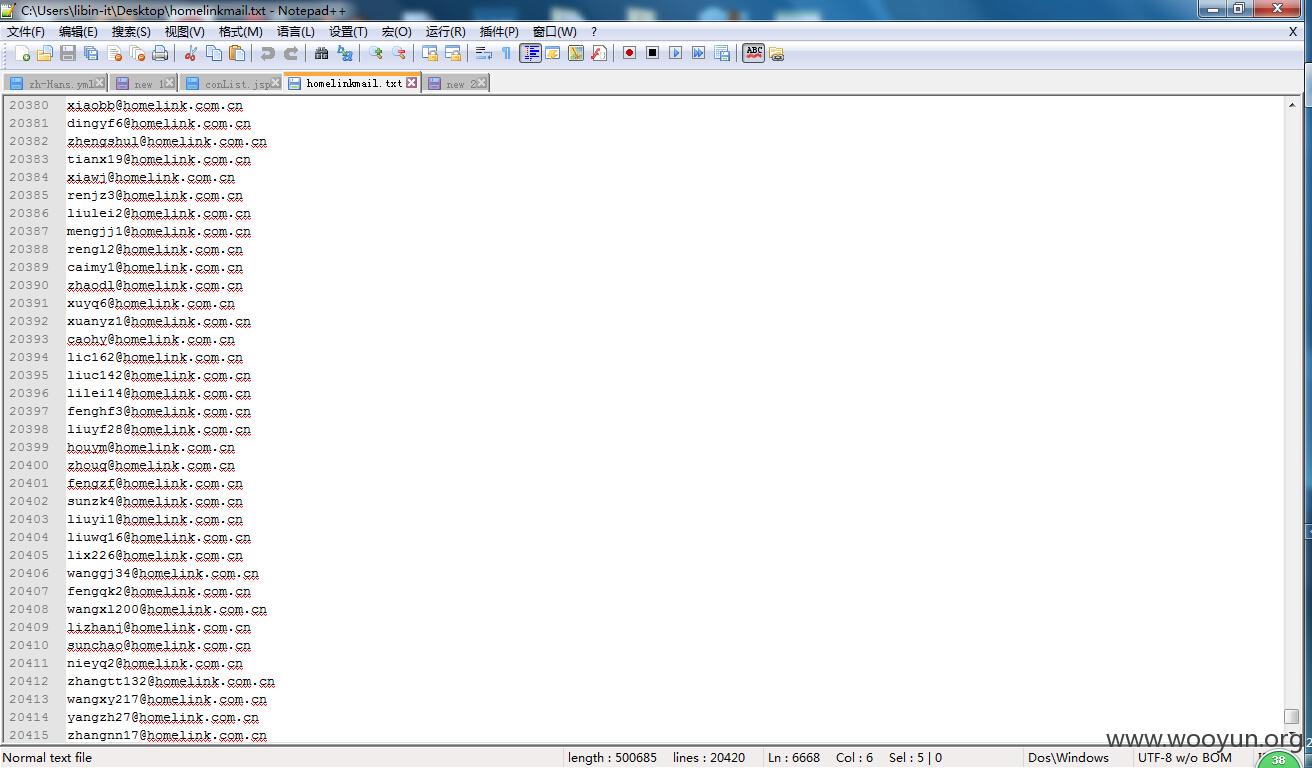1312x768 pixels.
Task: Toggle the word wrap toolbar icon
Action: [484, 53]
